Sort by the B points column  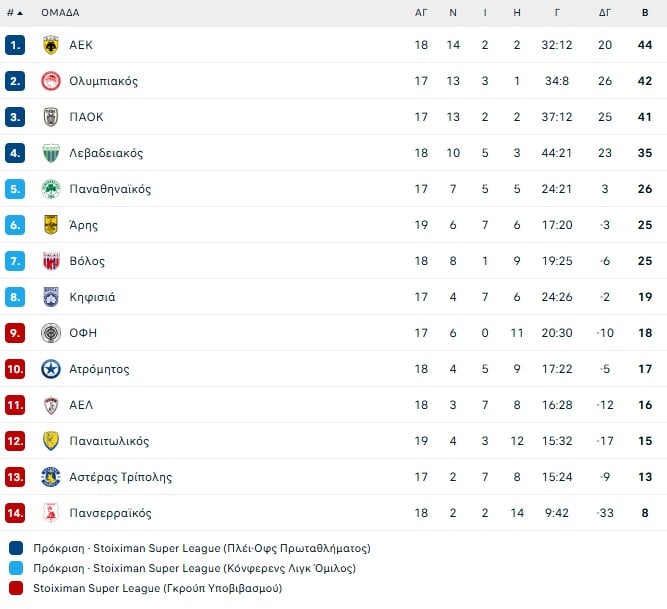coord(645,13)
